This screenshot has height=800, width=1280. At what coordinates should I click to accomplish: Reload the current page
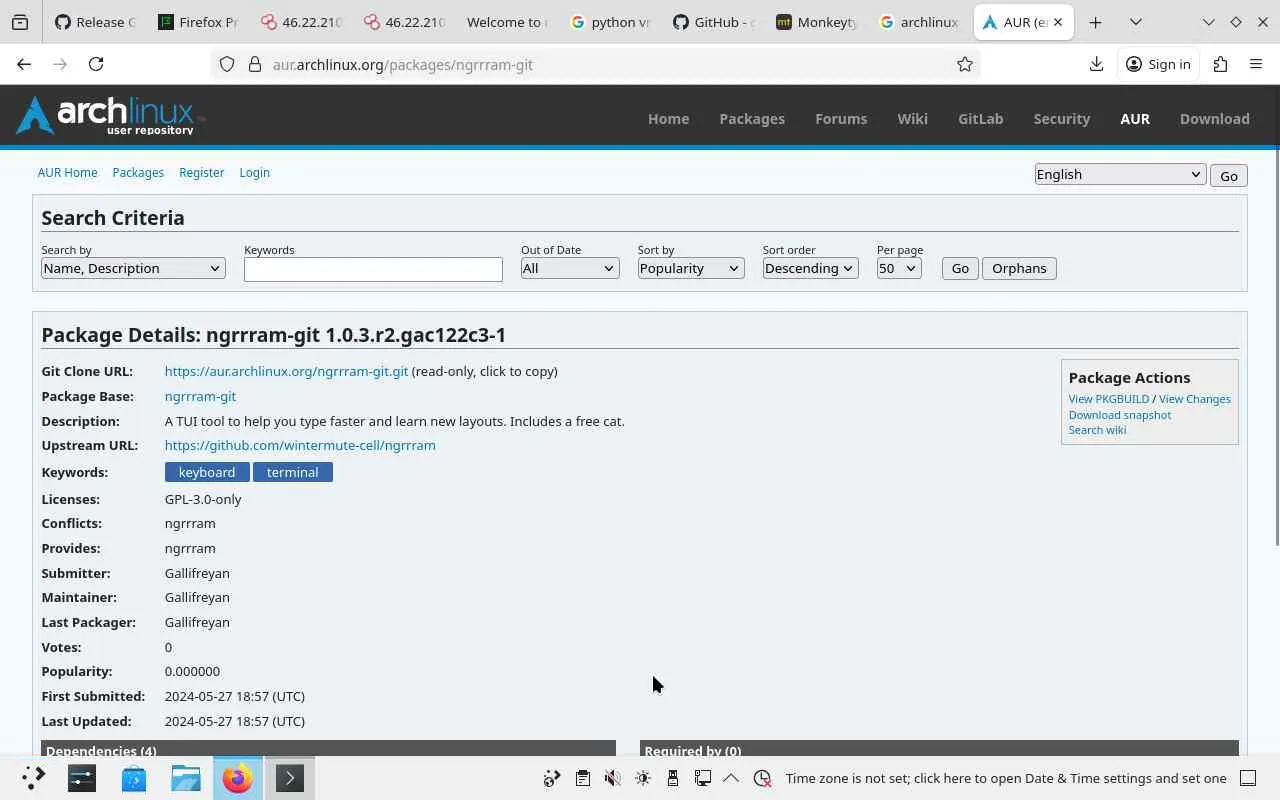tap(96, 64)
